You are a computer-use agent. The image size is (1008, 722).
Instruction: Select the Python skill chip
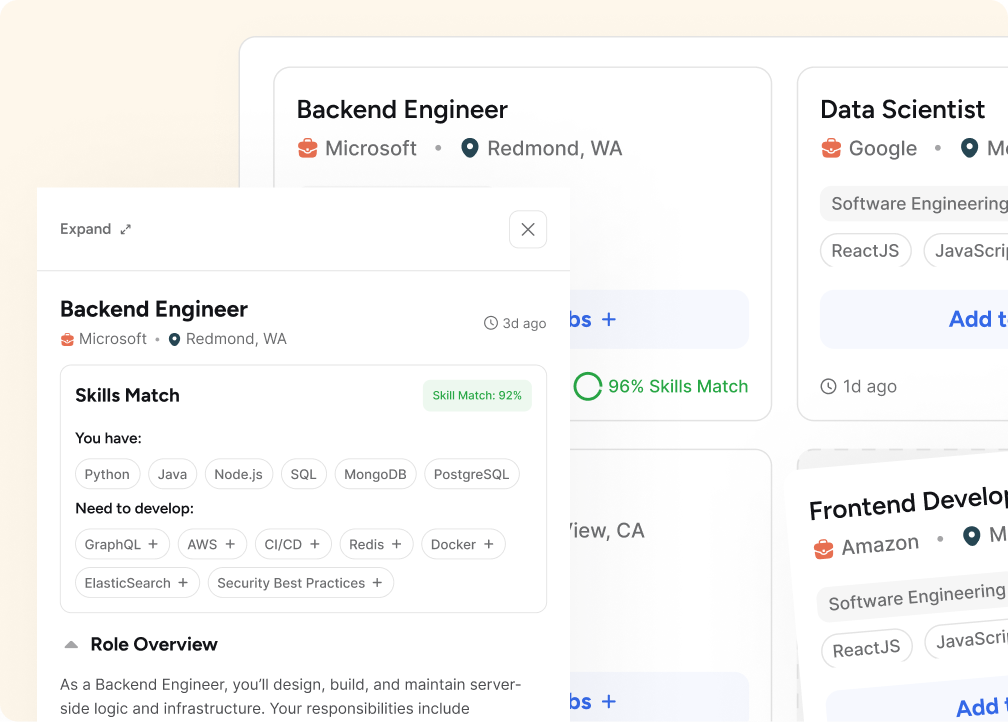click(107, 474)
